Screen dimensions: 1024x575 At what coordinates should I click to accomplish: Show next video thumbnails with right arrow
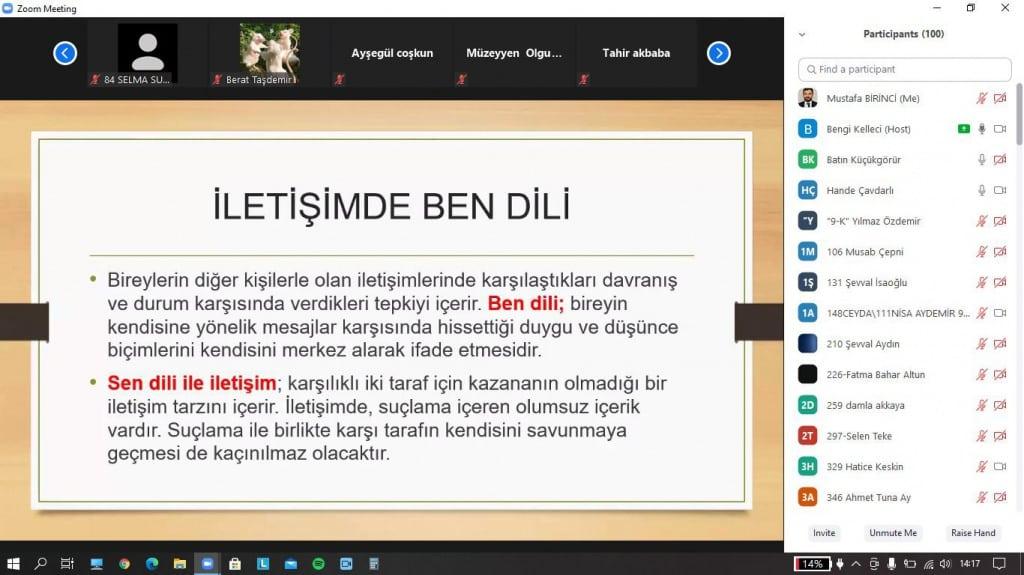(718, 53)
